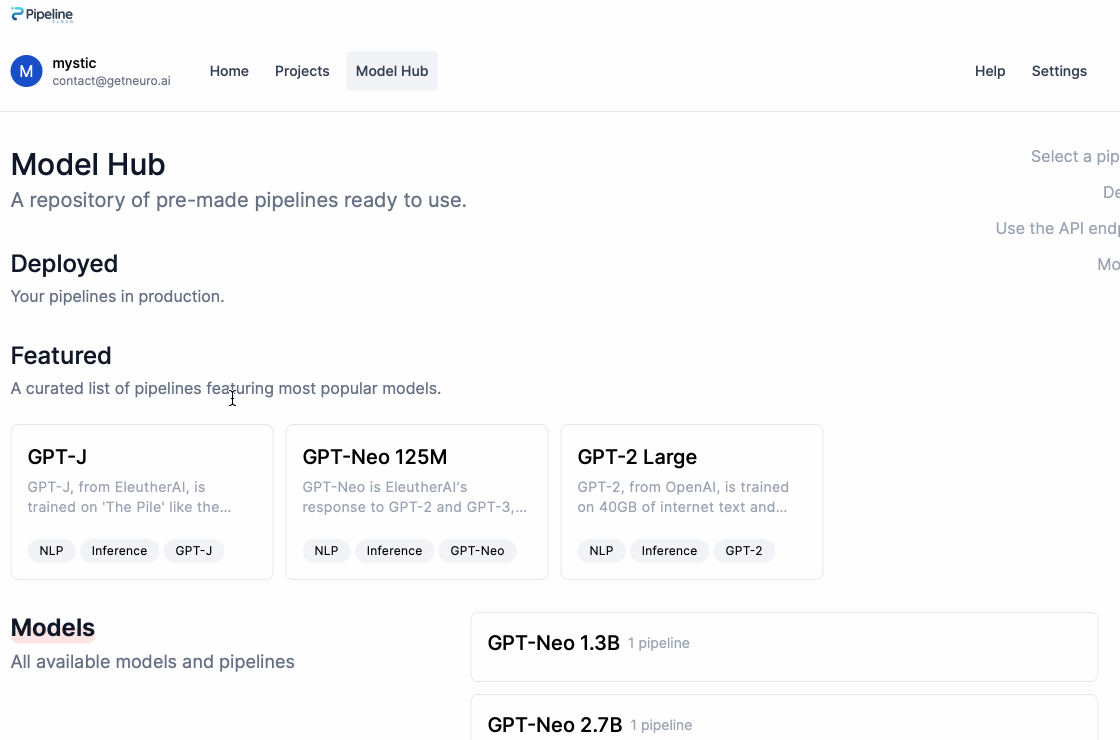Screen dimensions: 1120x740
Task: Click the GPT-J tag chip
Action: (194, 551)
